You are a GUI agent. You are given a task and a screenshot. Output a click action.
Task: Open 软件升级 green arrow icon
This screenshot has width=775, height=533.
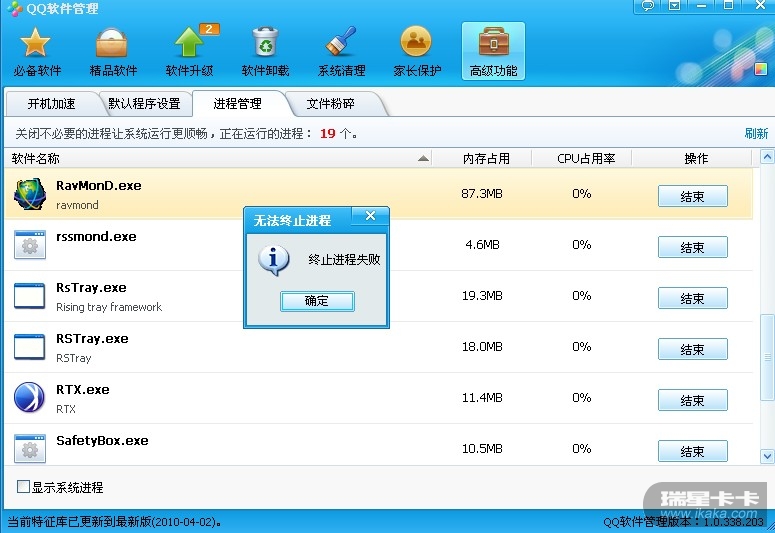click(189, 43)
